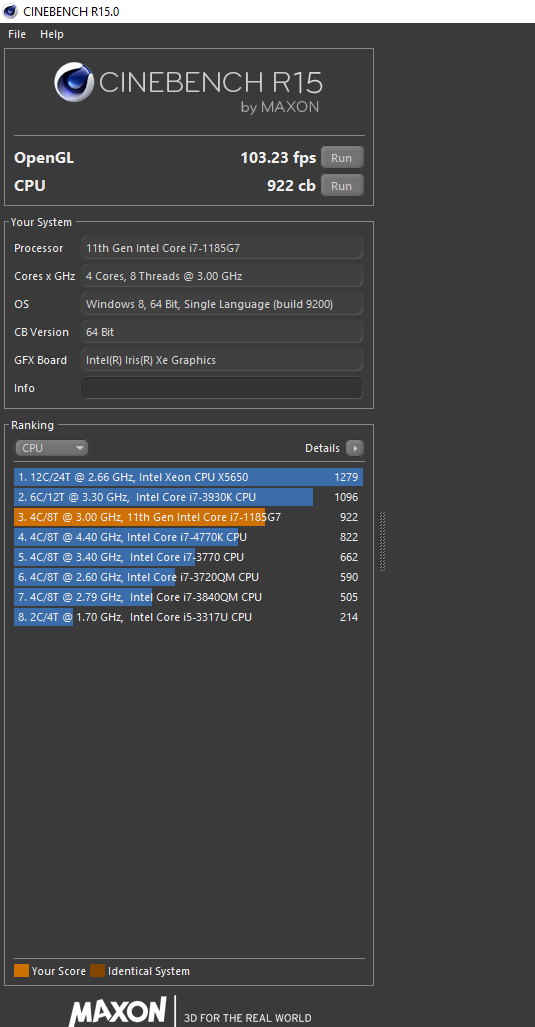
Task: Click the MAXON logo at the bottom
Action: tap(118, 1012)
